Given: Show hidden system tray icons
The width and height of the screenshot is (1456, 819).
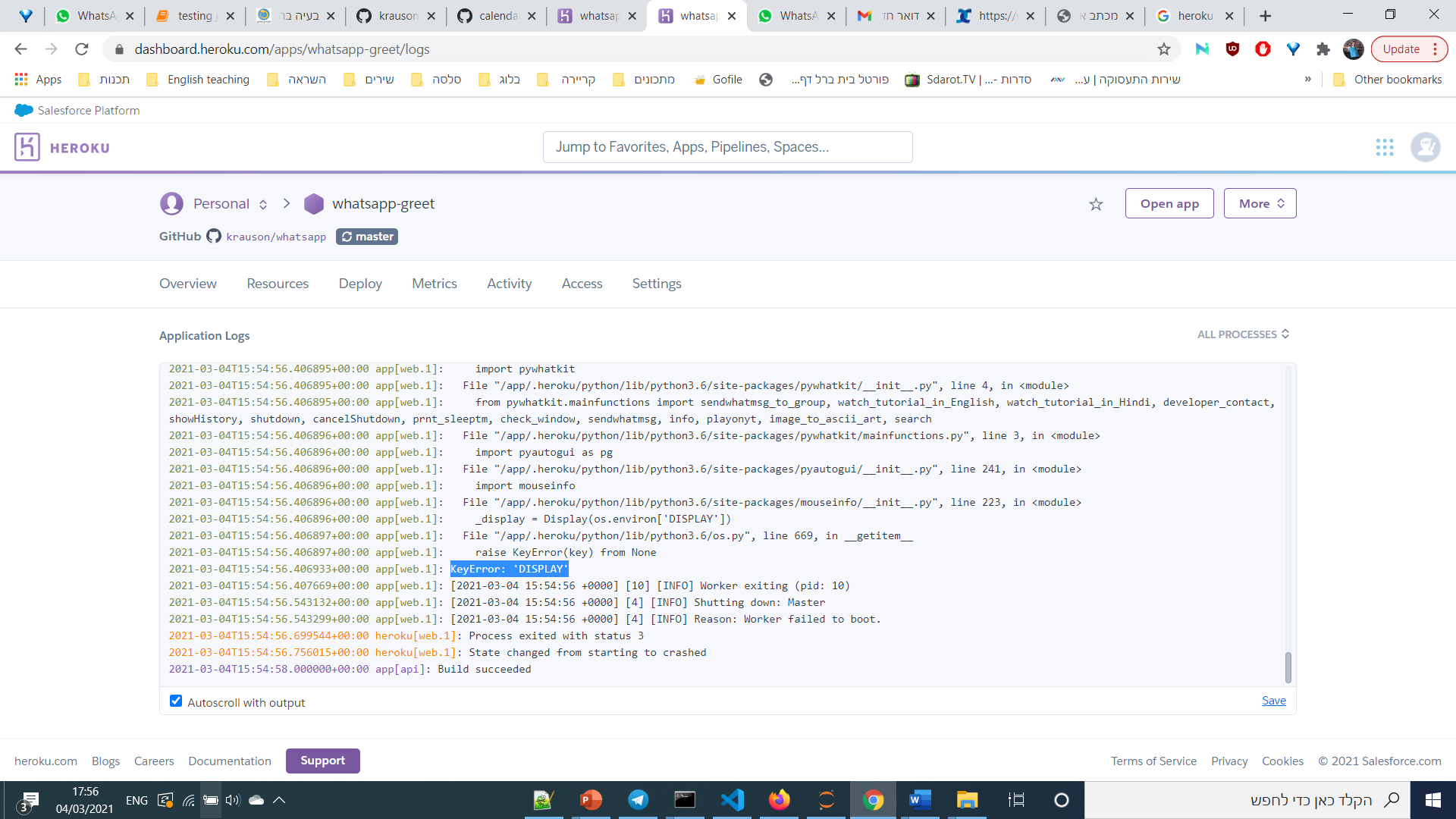Looking at the screenshot, I should [x=279, y=800].
